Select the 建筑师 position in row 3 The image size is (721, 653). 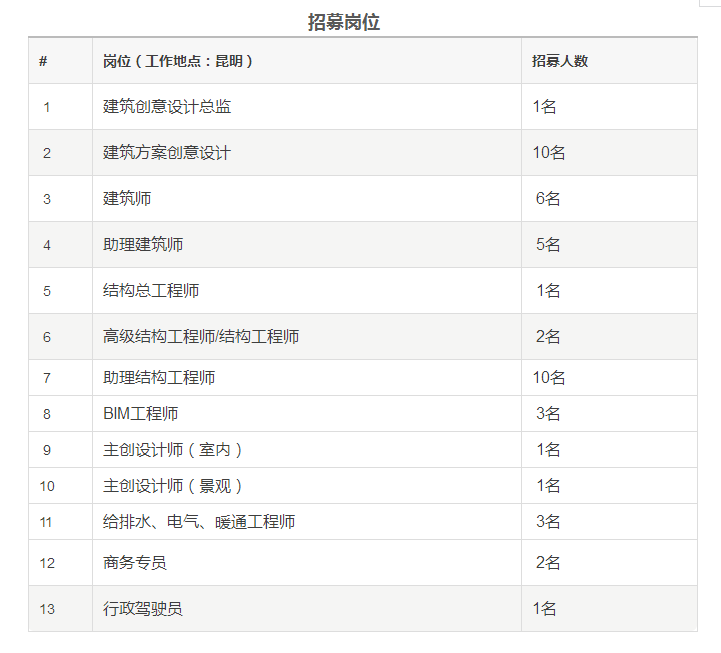coord(127,199)
